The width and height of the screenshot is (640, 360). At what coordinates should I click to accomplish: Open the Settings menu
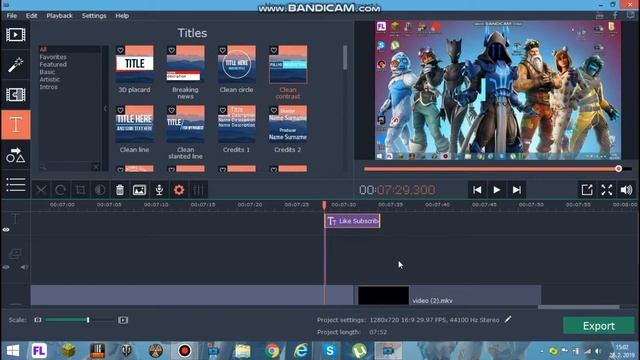[x=94, y=16]
